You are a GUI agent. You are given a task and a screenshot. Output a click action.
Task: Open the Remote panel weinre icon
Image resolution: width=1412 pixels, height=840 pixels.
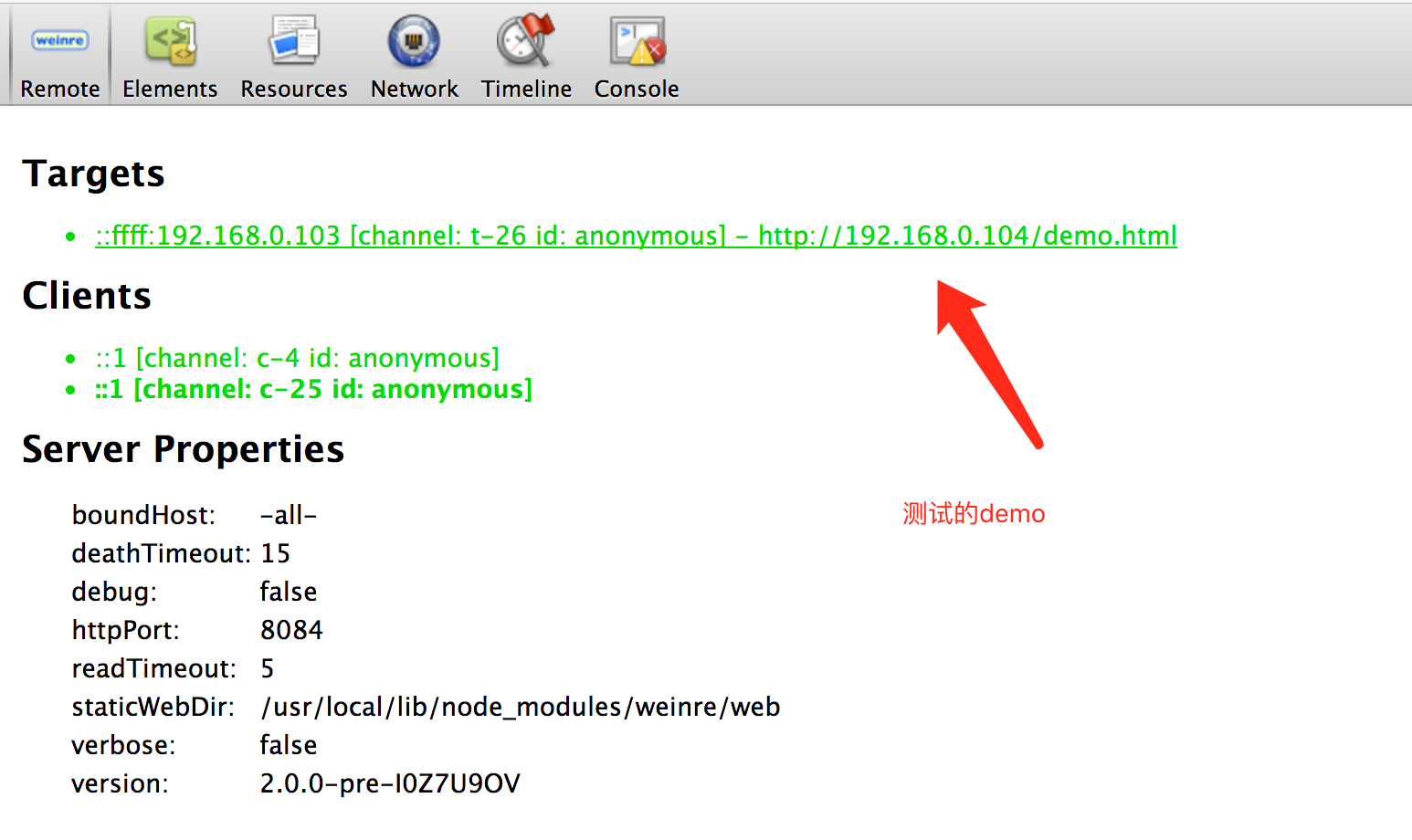pyautogui.click(x=60, y=41)
